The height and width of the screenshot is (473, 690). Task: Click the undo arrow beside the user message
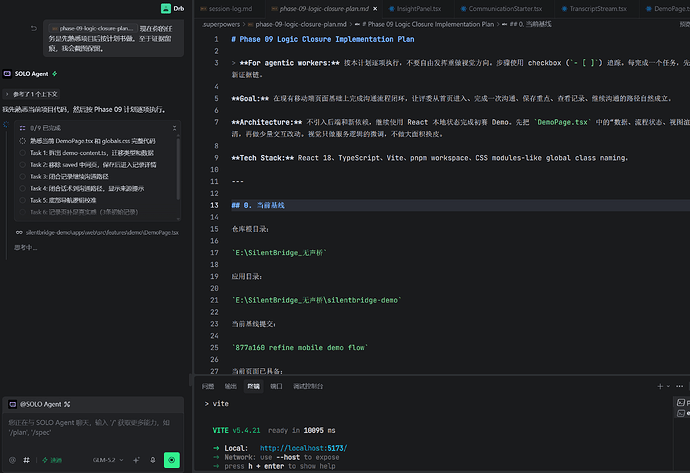34,29
